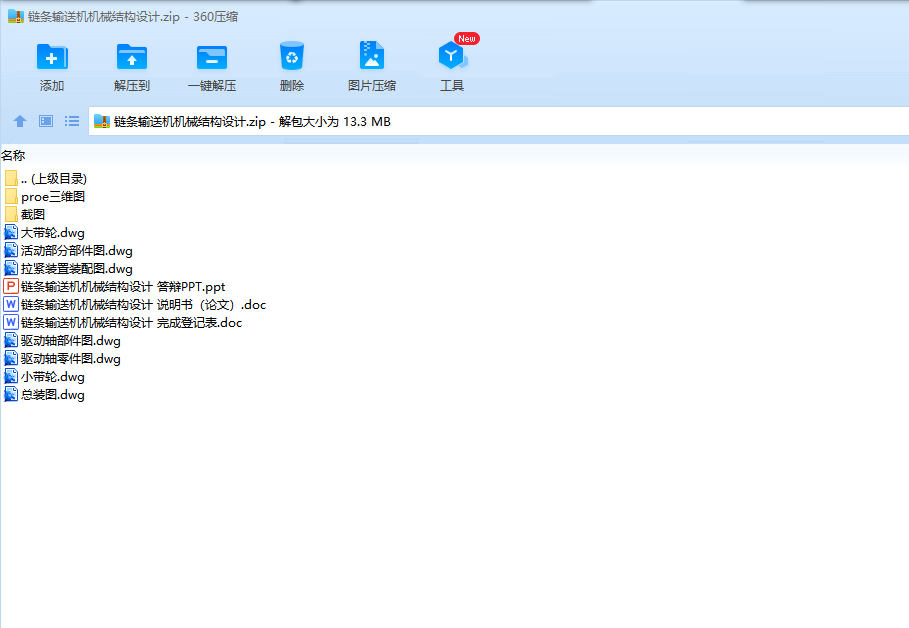Select the file 总装图.dwg
The width and height of the screenshot is (909, 628).
pyautogui.click(x=45, y=394)
